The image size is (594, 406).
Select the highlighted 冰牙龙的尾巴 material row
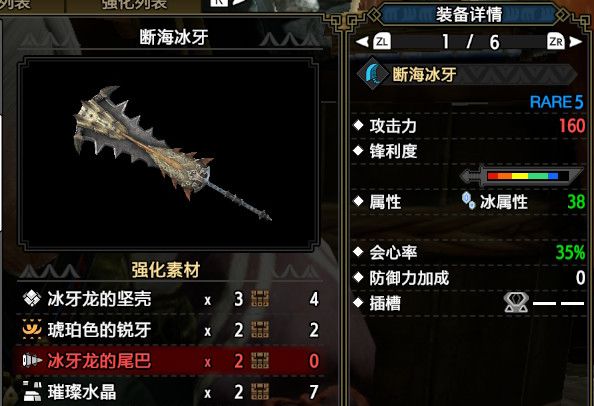click(170, 360)
